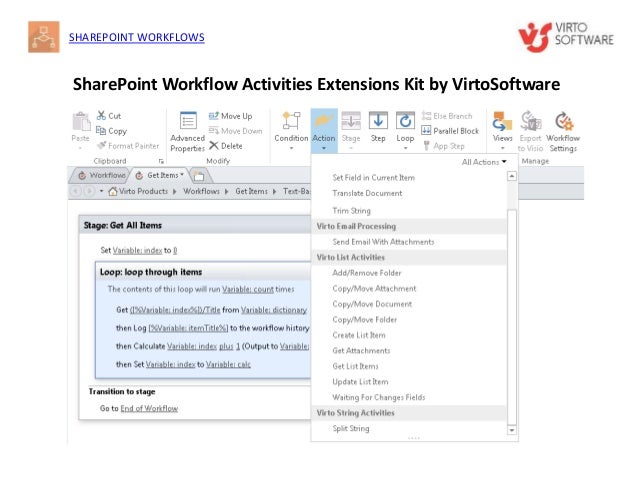Click the Paste clipboard icon
Viewport: 638px width, 479px height.
coord(81,121)
